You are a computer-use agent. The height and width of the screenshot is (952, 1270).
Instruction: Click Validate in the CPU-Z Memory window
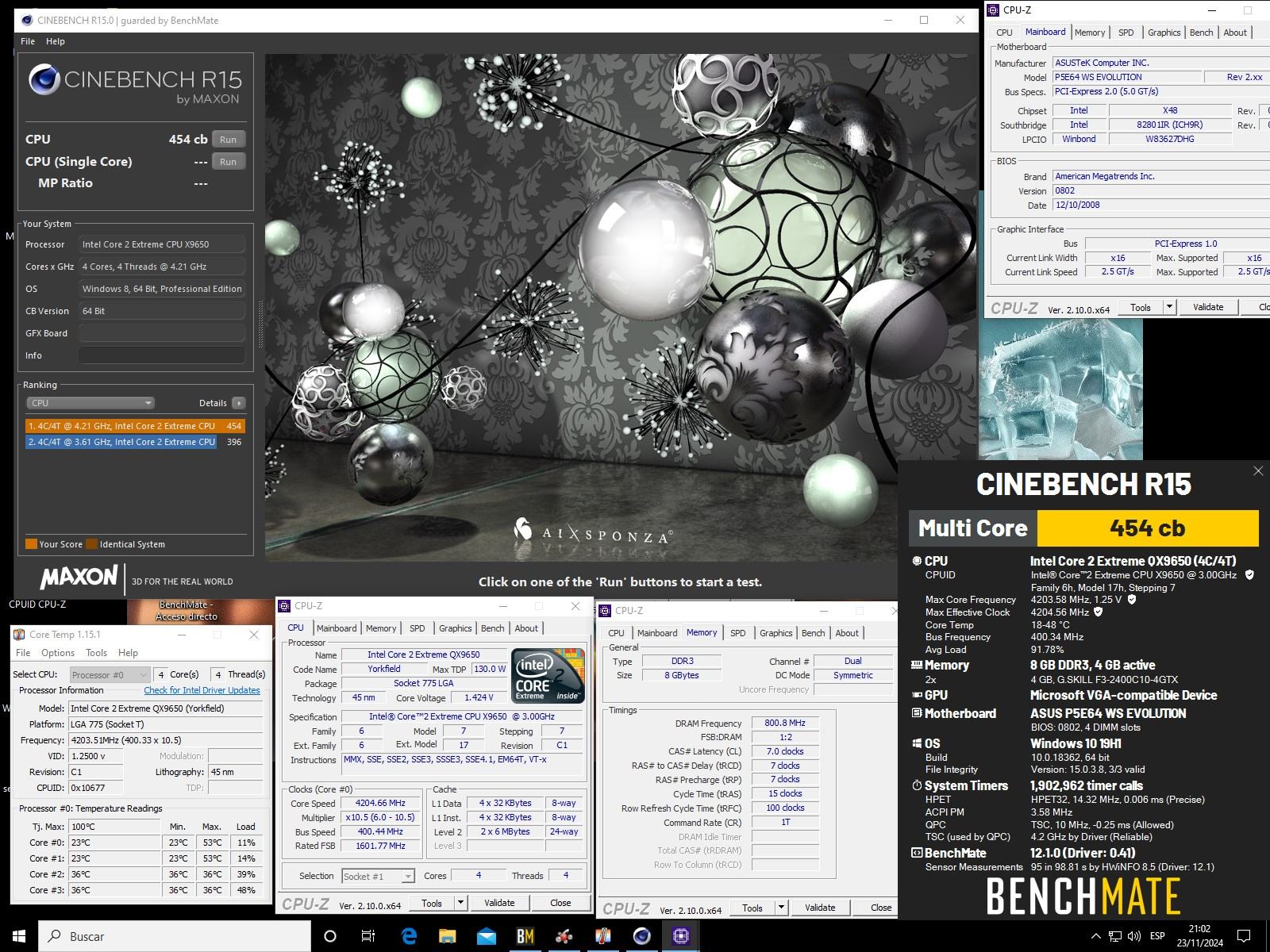point(819,908)
